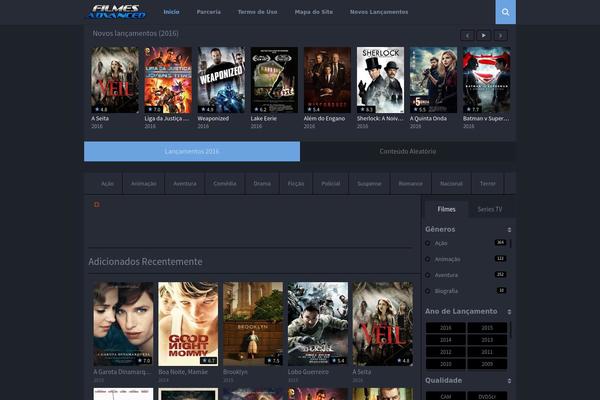Open the Ação genre category
The width and height of the screenshot is (600, 400).
coord(107,184)
